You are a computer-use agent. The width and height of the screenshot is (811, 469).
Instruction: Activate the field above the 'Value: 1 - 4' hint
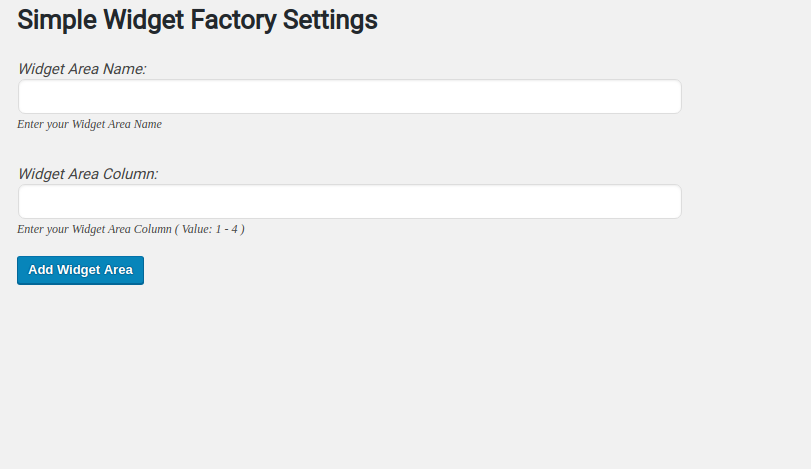click(350, 202)
